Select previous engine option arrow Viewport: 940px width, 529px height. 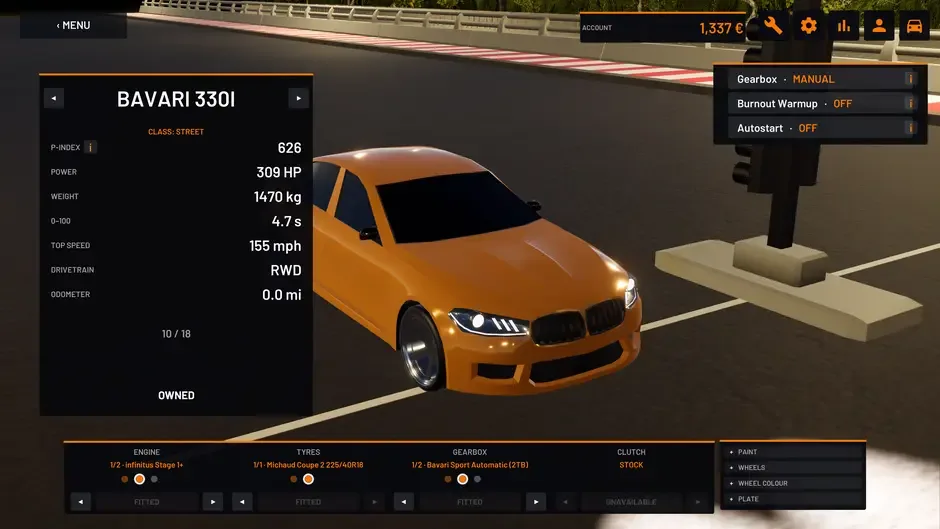[x=81, y=502]
